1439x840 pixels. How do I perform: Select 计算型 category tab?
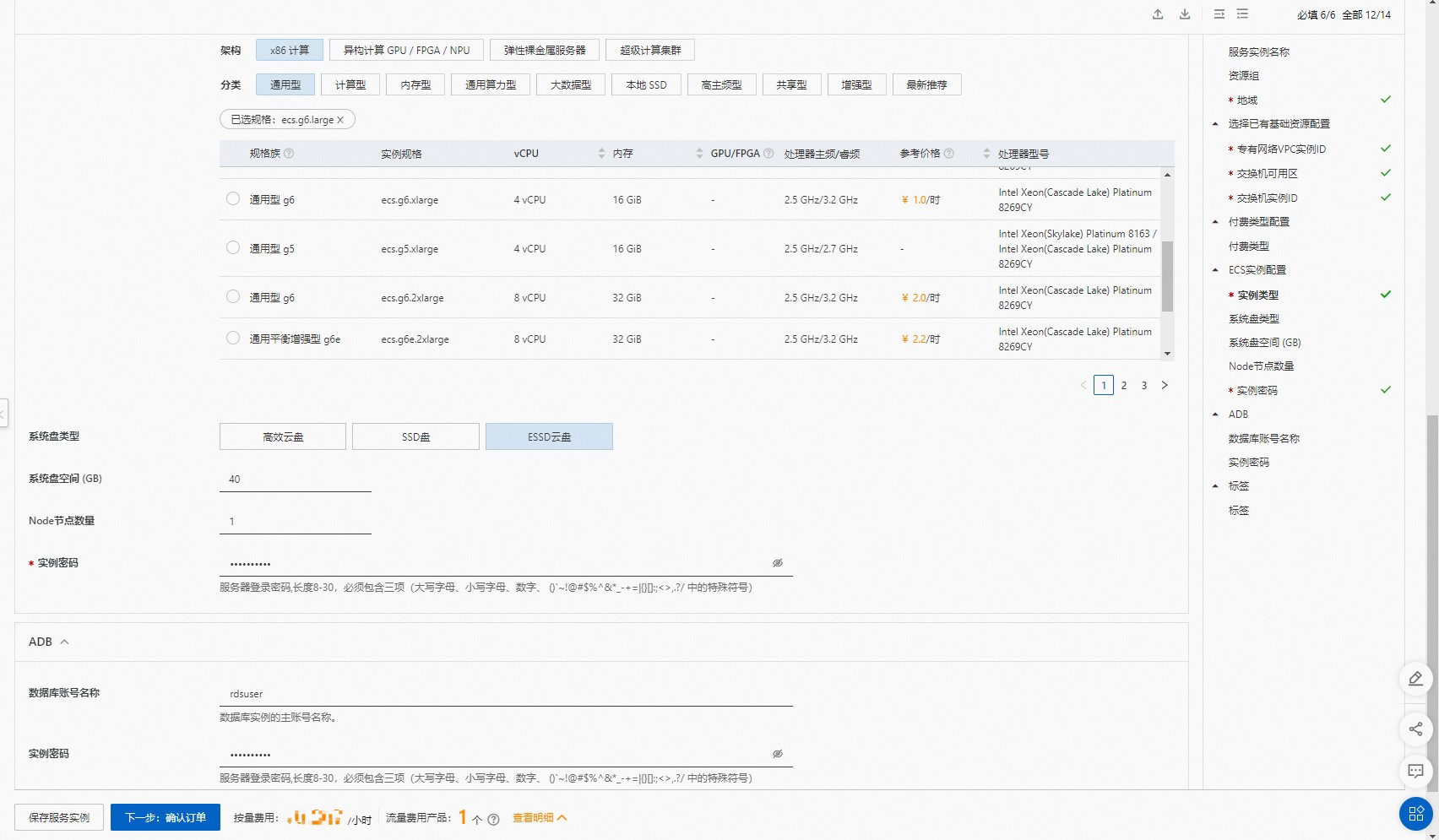(350, 84)
